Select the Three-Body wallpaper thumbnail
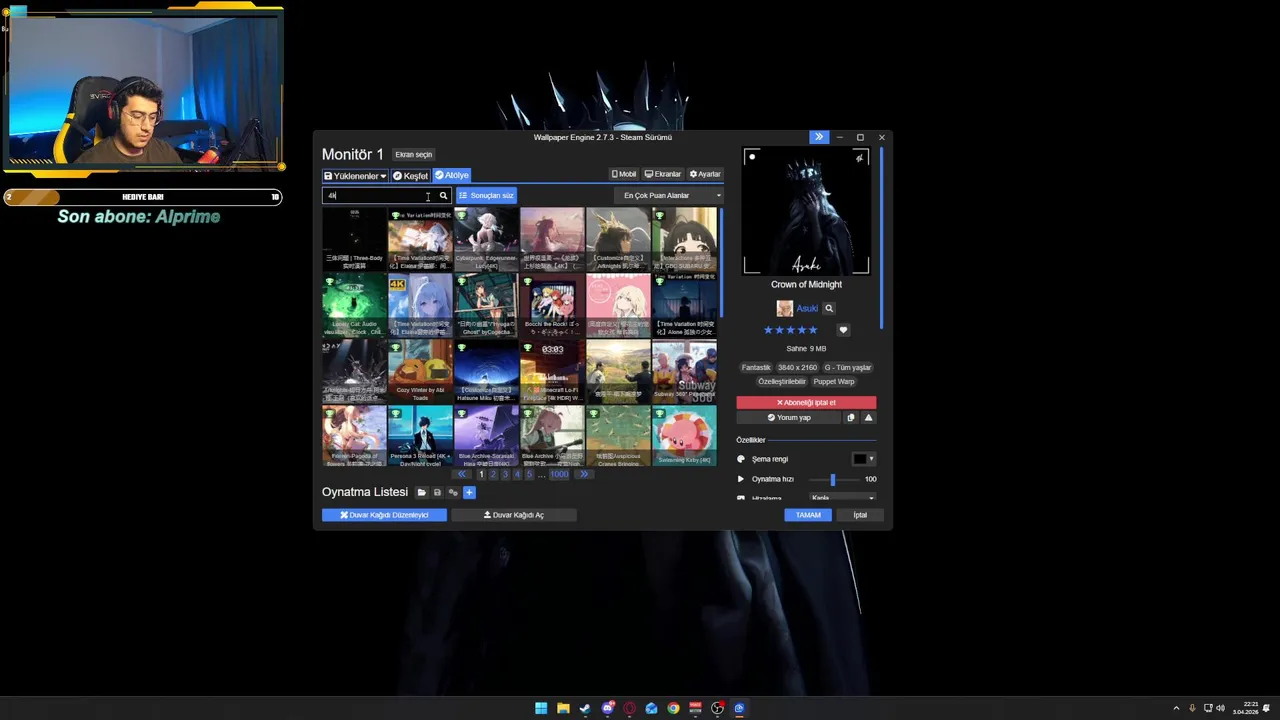1280x720 pixels. point(354,240)
